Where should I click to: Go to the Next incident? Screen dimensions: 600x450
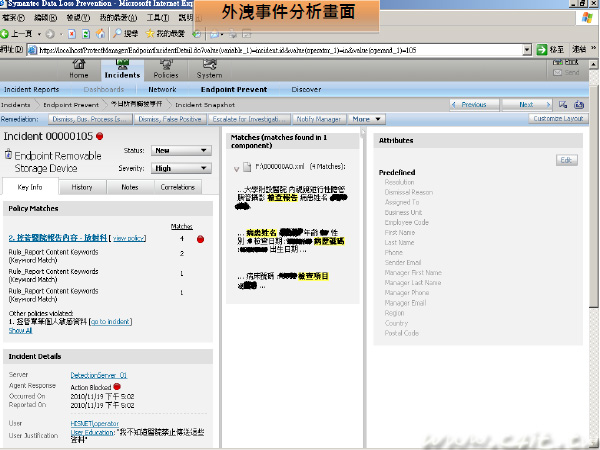pyautogui.click(x=527, y=104)
